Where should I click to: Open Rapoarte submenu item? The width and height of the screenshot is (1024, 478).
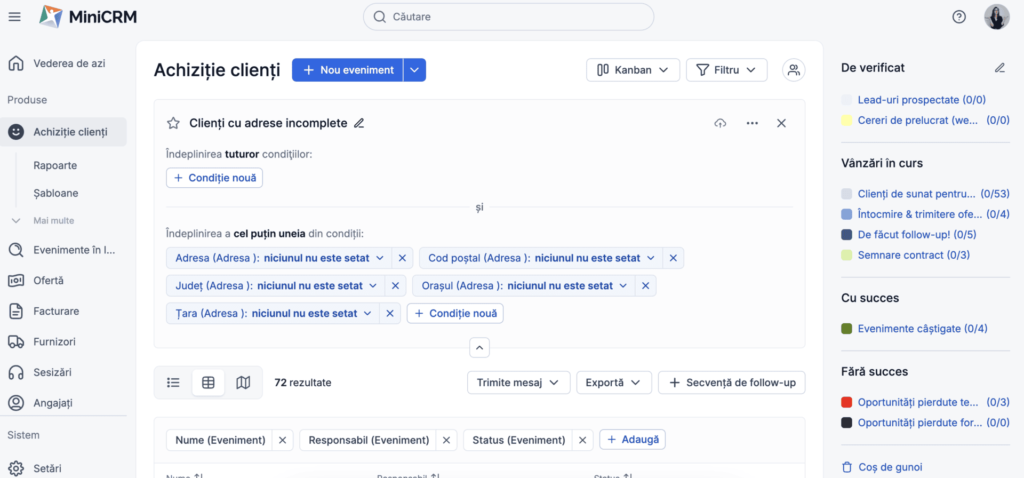tap(55, 165)
